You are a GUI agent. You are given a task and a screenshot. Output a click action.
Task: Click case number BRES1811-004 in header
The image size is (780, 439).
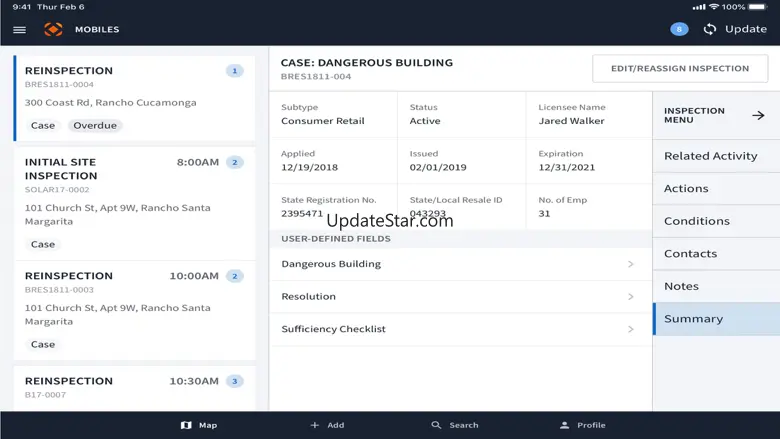tap(316, 77)
